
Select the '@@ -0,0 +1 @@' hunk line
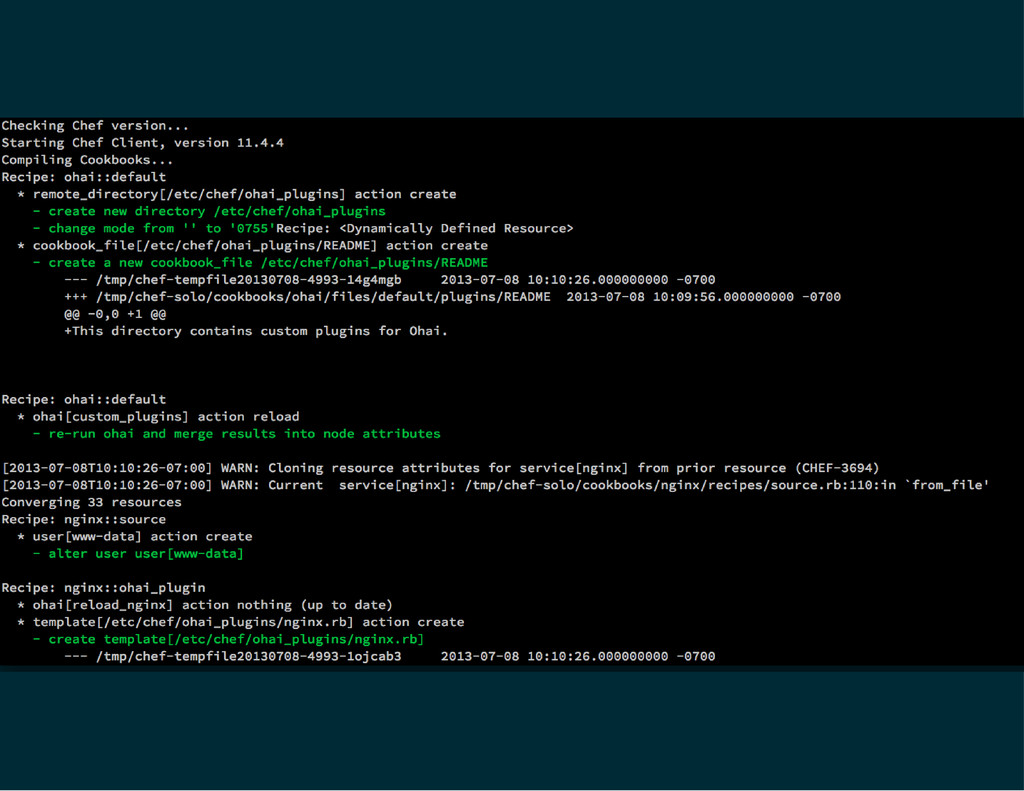115,314
